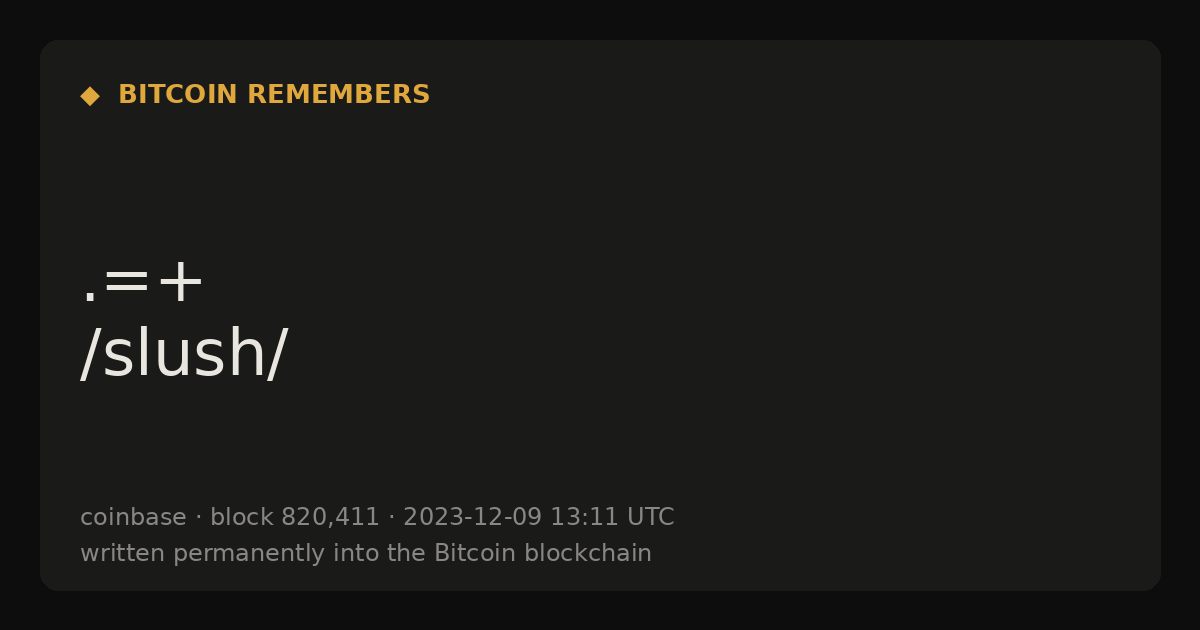Open block 820,411 reference
This screenshot has width=1200, height=630.
[295, 517]
